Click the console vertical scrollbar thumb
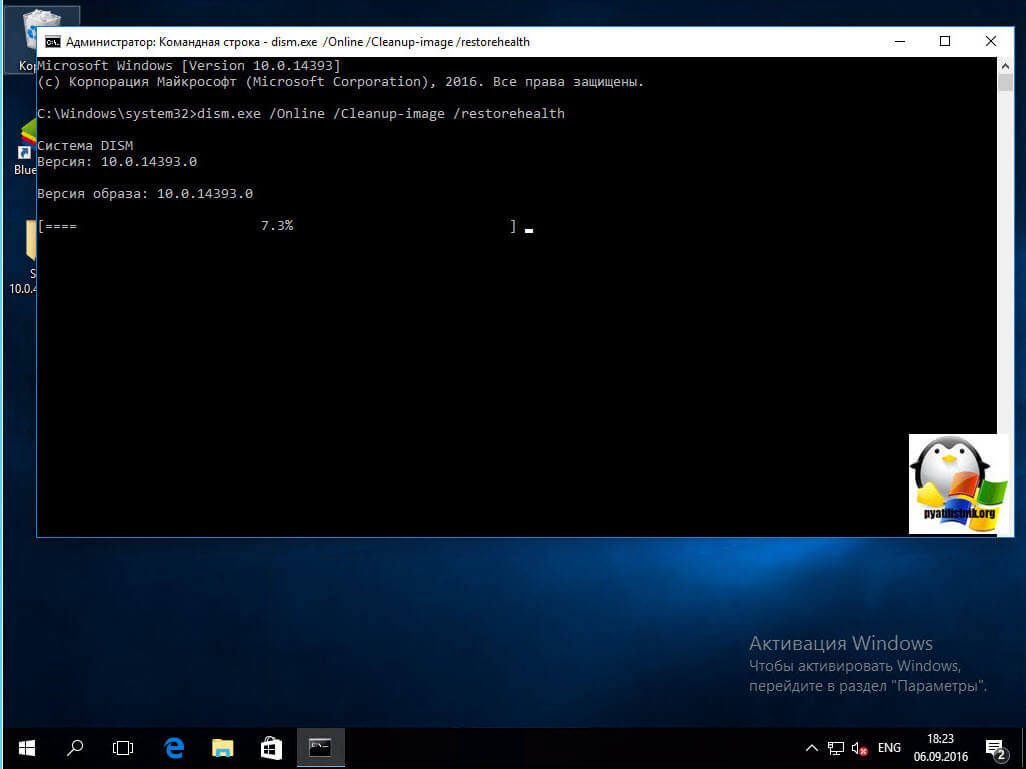This screenshot has width=1026, height=769. tap(1005, 82)
